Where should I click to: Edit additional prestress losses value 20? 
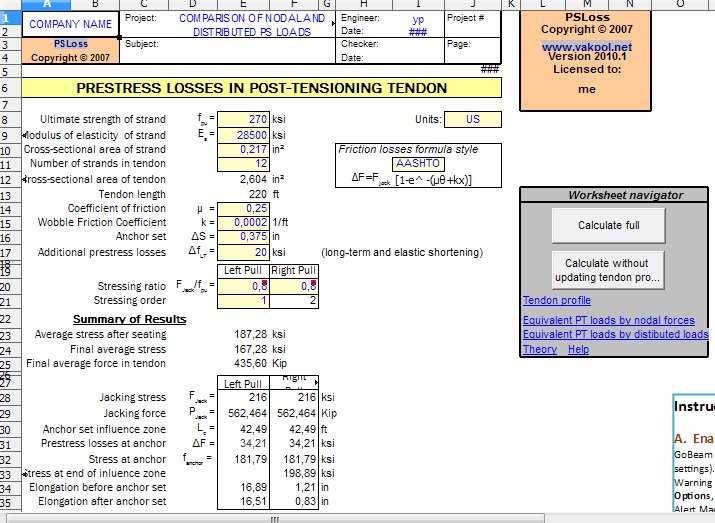244,252
